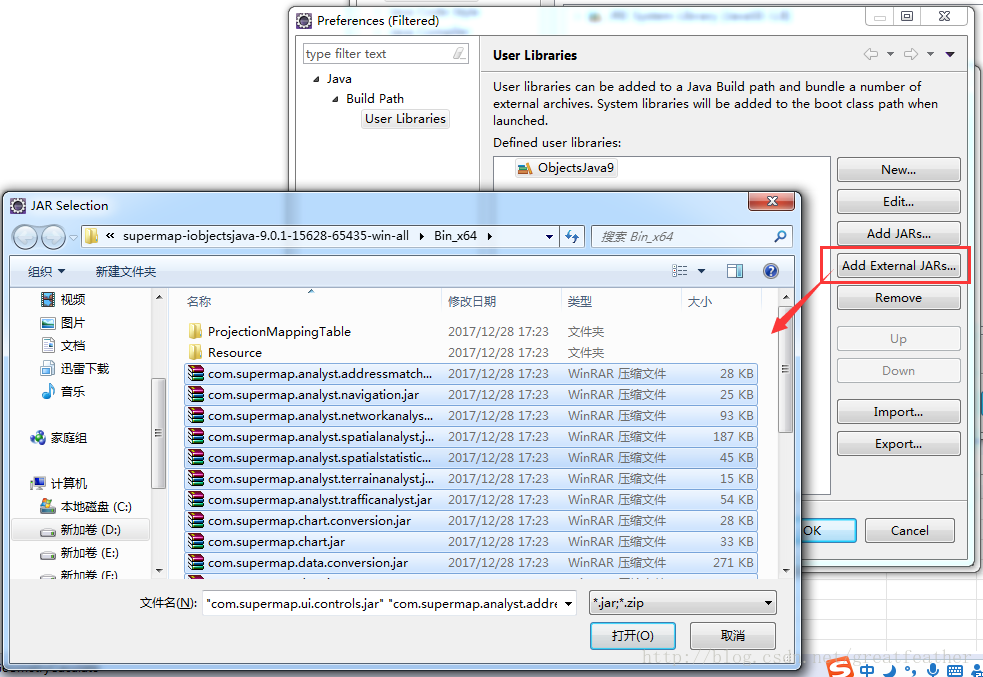Select com.supermap.chart.jar file

point(471,542)
